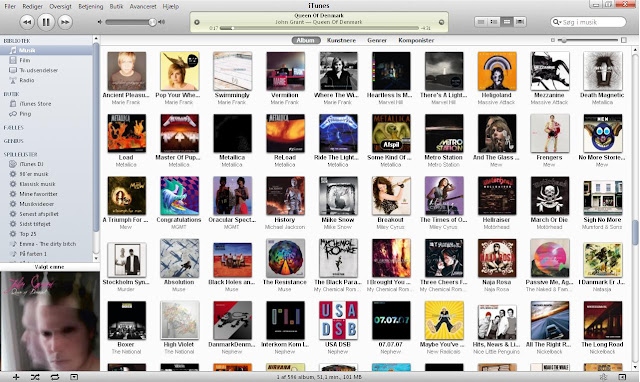Click the maximum volume speaker icon
Viewport: 640px width, 382px height.
[x=162, y=22]
